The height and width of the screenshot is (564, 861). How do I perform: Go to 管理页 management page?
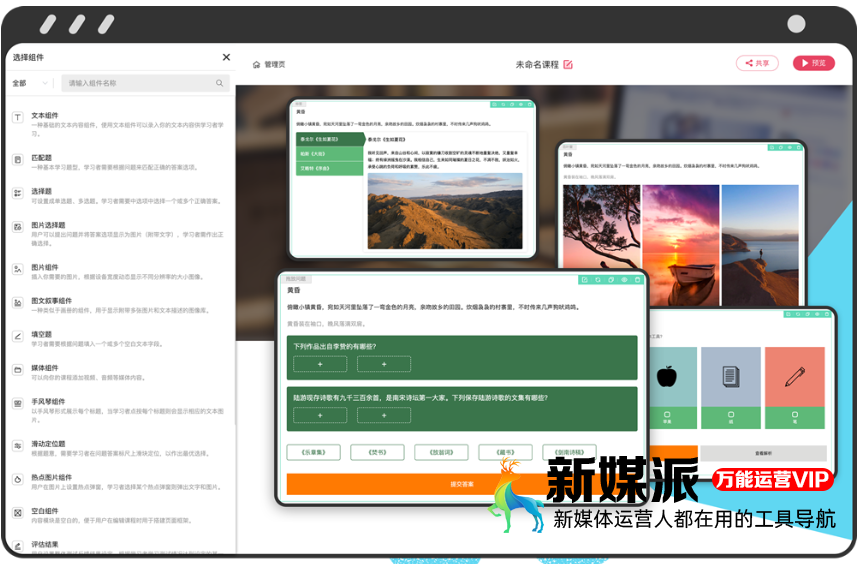pos(275,65)
